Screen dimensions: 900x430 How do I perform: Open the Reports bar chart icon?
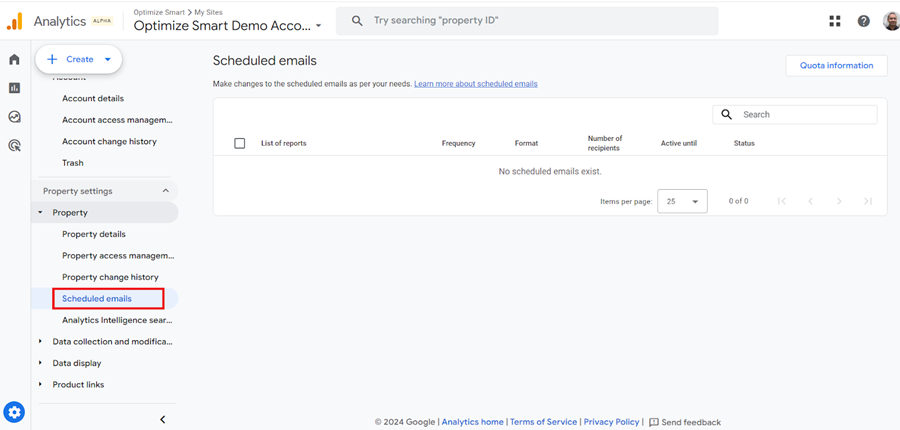click(14, 88)
